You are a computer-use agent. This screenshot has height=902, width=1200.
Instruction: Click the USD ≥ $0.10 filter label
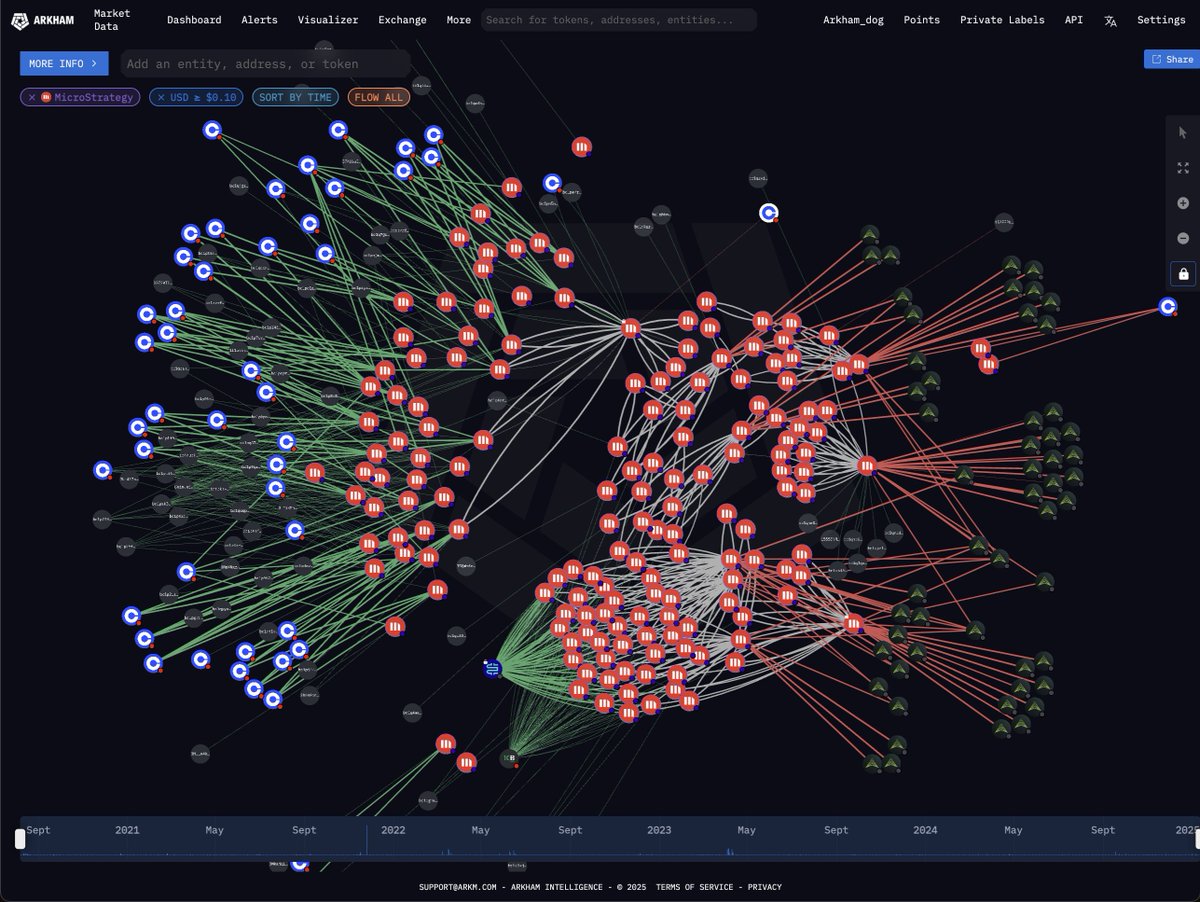[203, 97]
